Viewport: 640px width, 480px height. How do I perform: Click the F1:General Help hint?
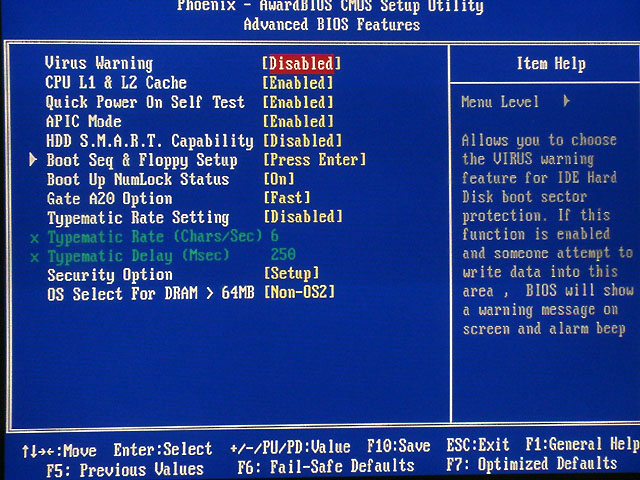(x=582, y=444)
